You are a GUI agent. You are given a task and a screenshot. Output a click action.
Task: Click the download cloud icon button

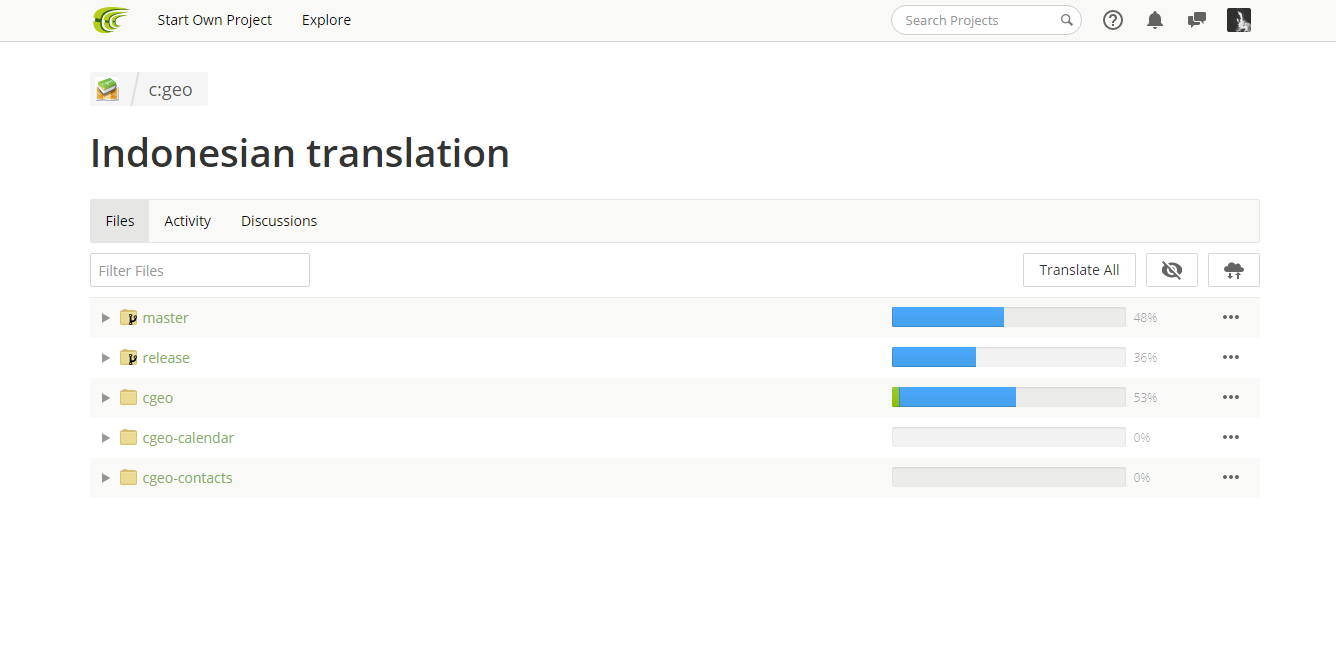[x=1234, y=270]
